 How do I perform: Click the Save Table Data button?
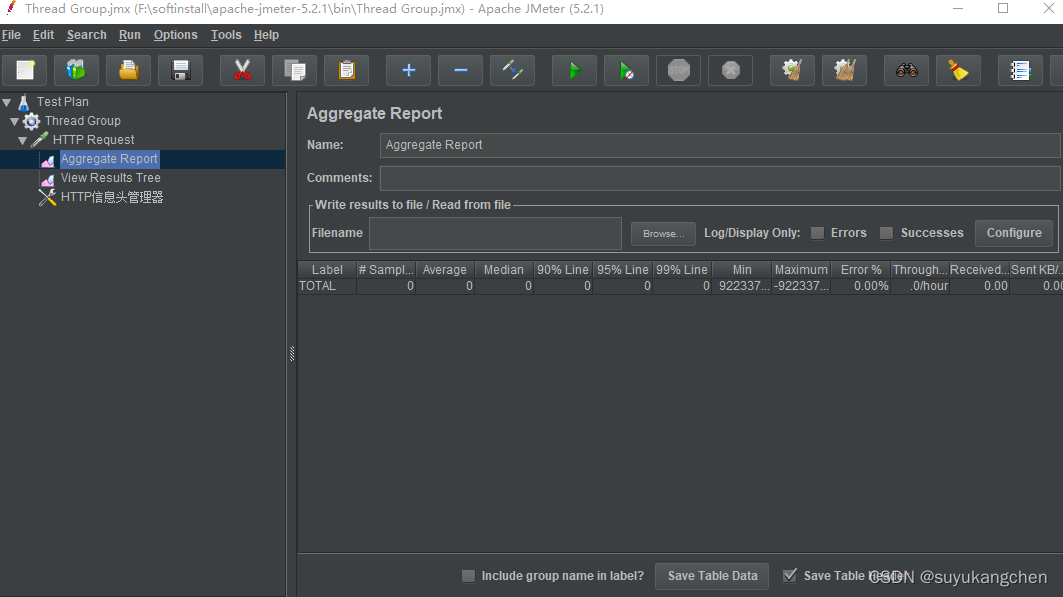[x=712, y=576]
